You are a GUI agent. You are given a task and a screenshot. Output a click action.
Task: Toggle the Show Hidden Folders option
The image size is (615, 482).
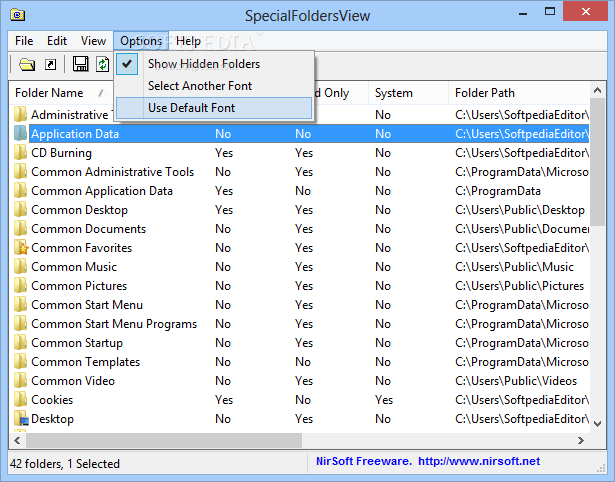203,64
